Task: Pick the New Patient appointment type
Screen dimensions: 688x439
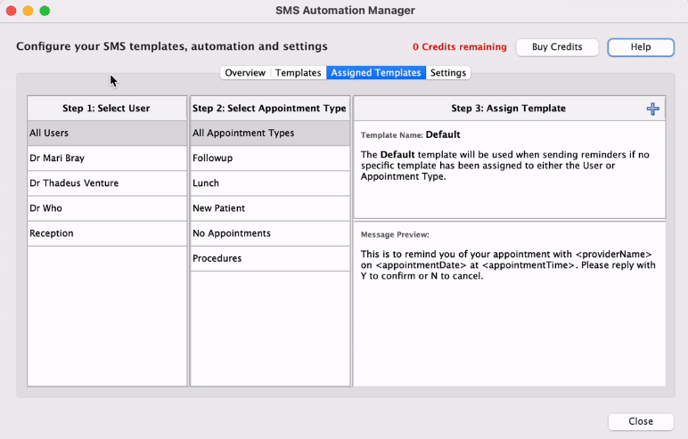Action: point(270,208)
